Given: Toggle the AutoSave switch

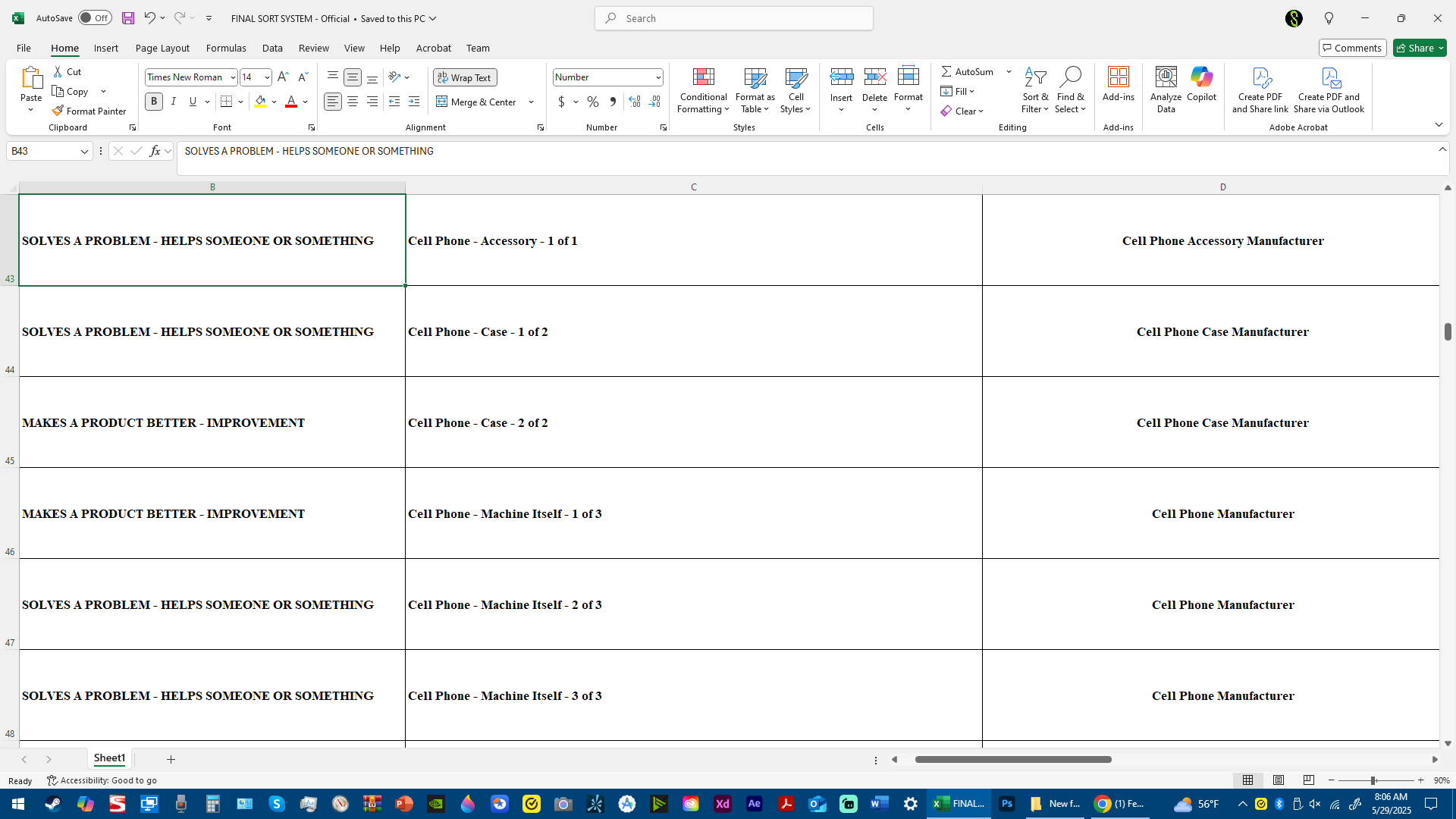Looking at the screenshot, I should click(95, 18).
